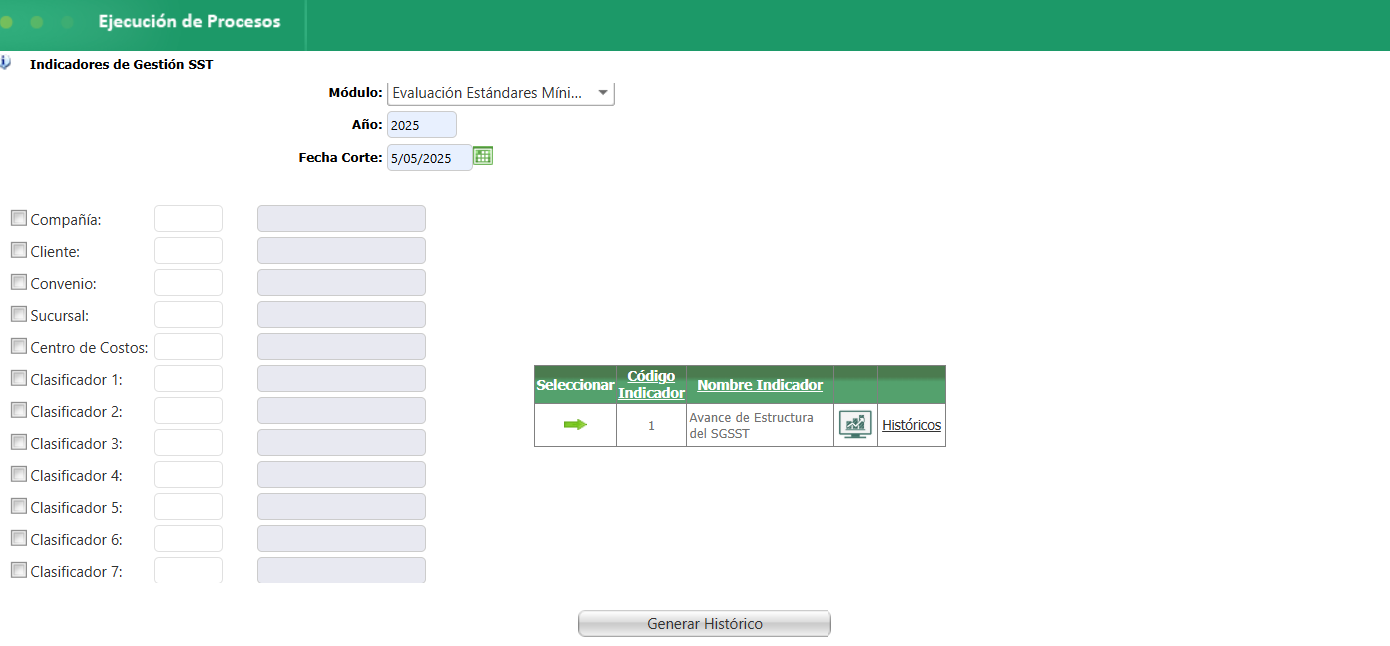Click the Compañía code input box

188,219
